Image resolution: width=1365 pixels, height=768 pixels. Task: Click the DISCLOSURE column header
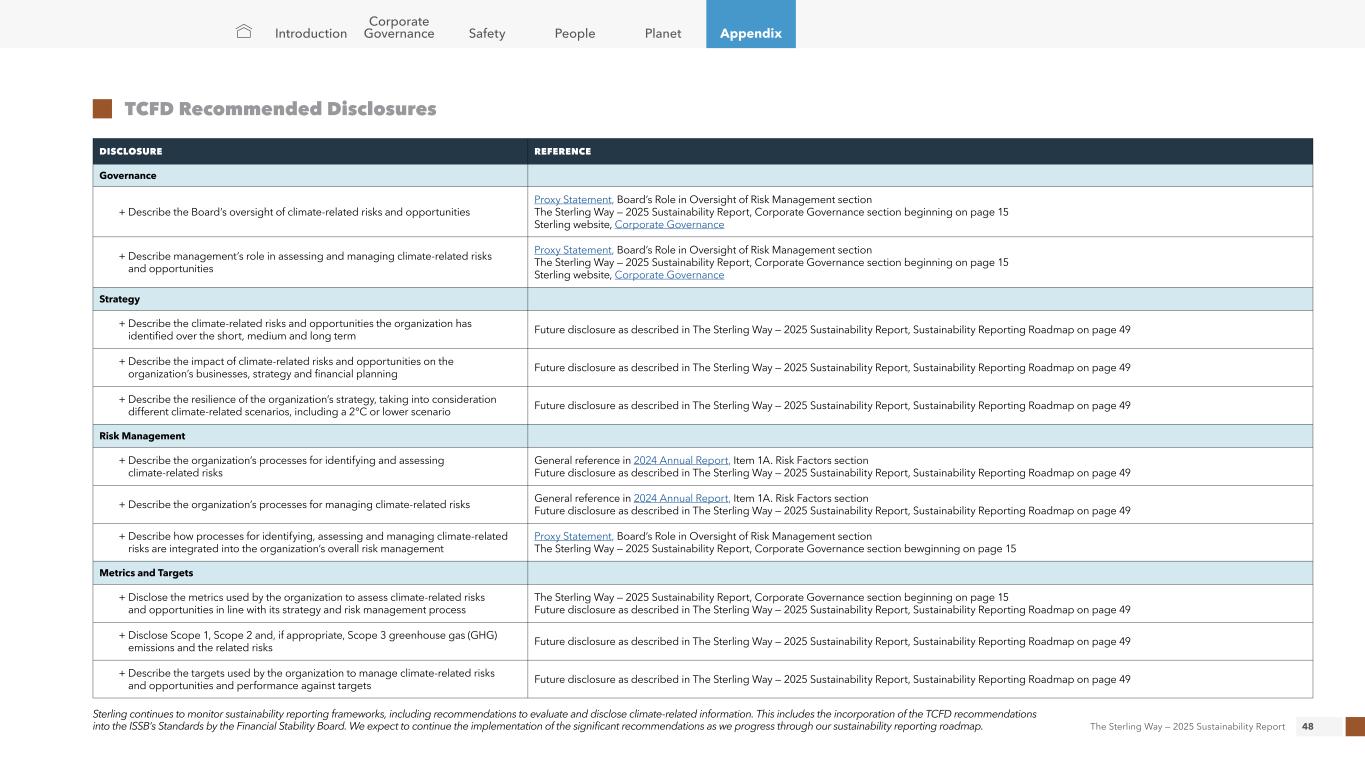pos(131,152)
